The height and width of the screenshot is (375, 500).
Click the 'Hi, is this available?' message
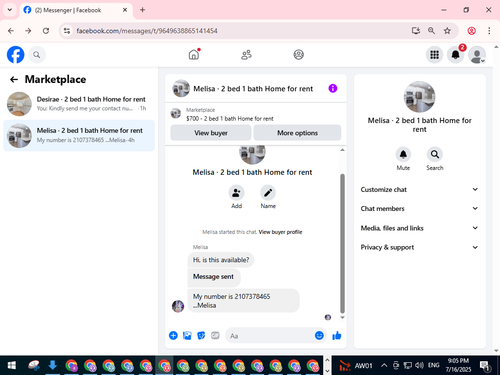pyautogui.click(x=221, y=260)
